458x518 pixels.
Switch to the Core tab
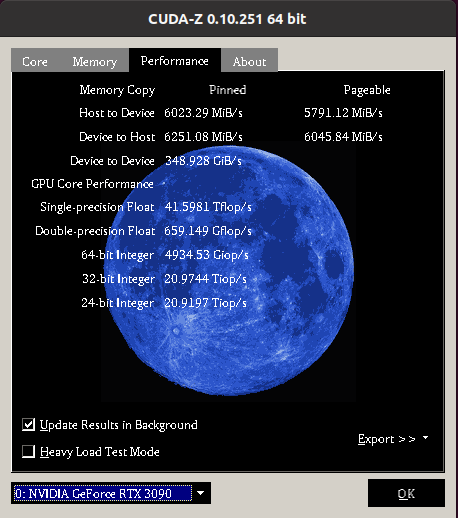coord(35,62)
